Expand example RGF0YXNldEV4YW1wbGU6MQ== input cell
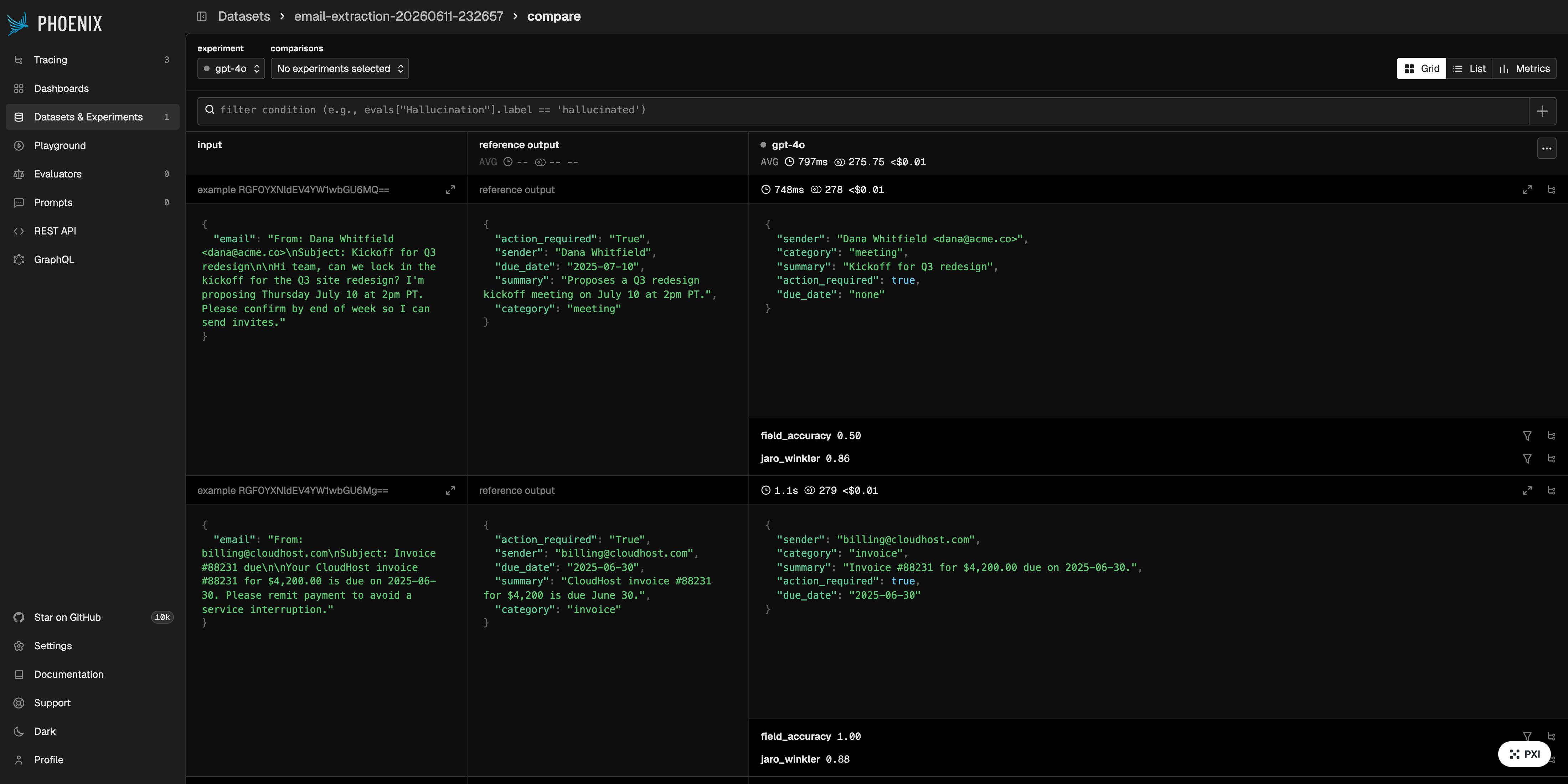The height and width of the screenshot is (784, 1568). [x=450, y=190]
